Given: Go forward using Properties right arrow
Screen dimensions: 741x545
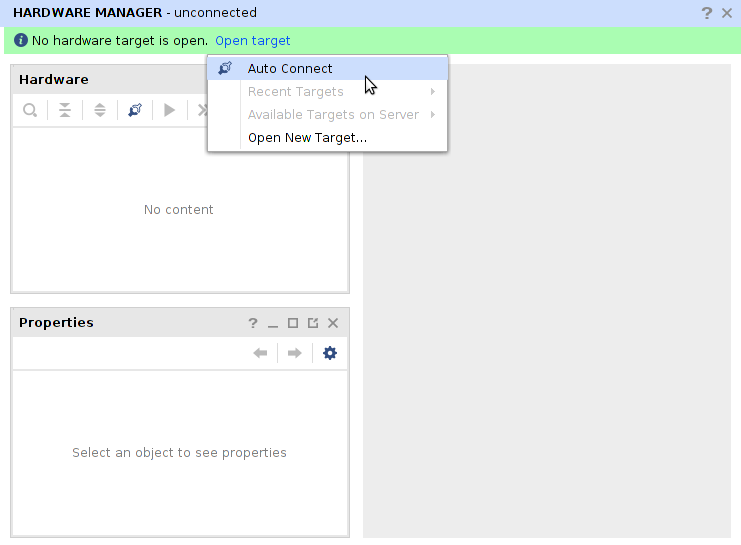Looking at the screenshot, I should tap(295, 353).
